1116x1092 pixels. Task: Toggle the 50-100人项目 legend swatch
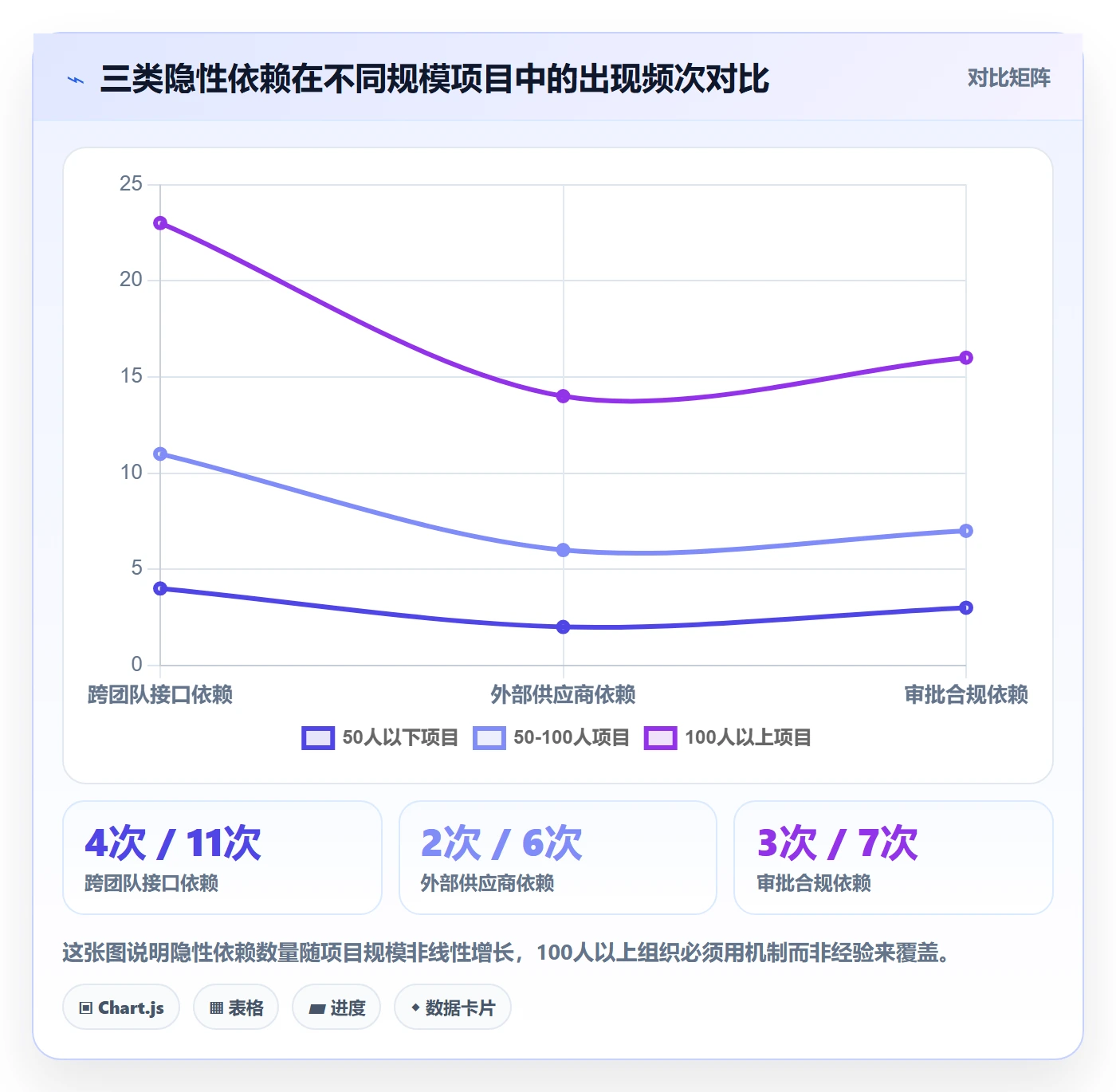(489, 738)
